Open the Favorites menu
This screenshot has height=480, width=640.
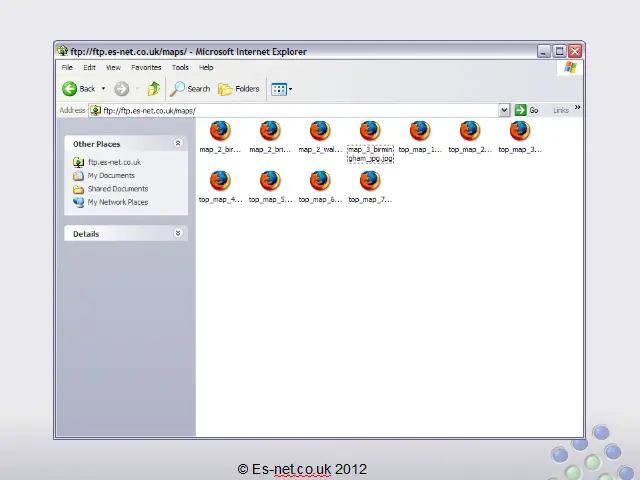click(146, 67)
